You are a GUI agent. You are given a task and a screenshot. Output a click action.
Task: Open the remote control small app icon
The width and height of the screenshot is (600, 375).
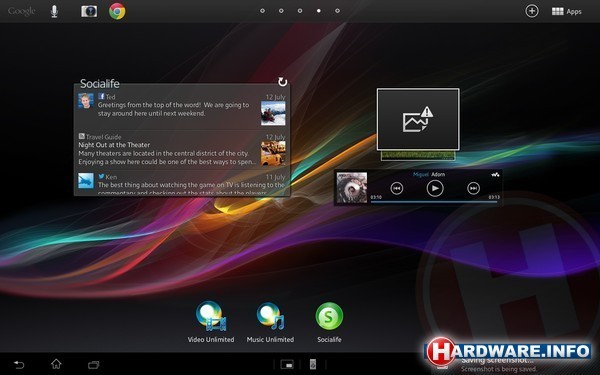click(313, 364)
